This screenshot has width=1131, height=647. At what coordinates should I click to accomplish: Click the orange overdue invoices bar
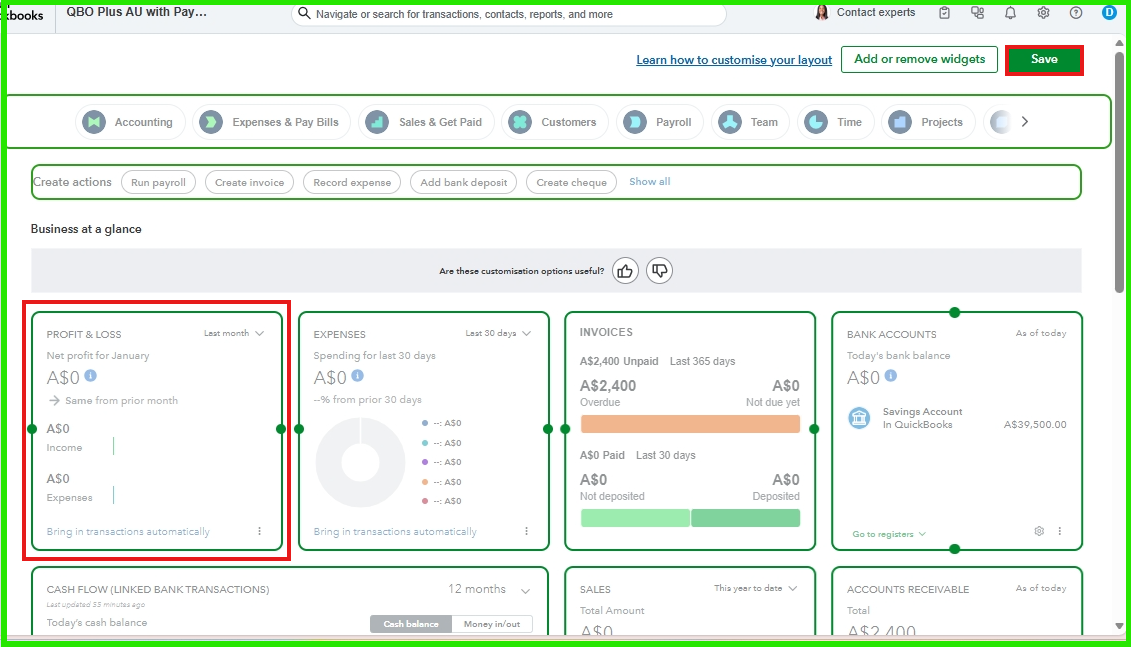(x=690, y=424)
